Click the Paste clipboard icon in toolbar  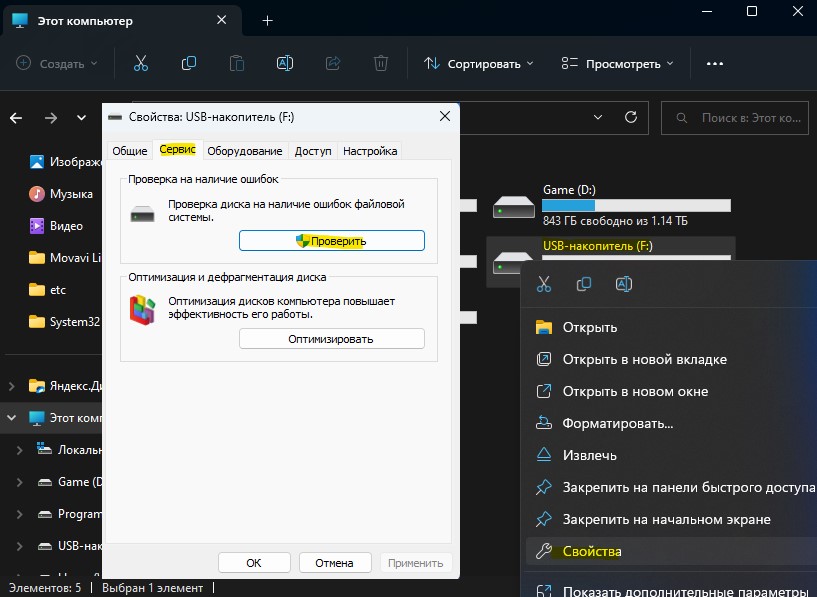tap(237, 64)
